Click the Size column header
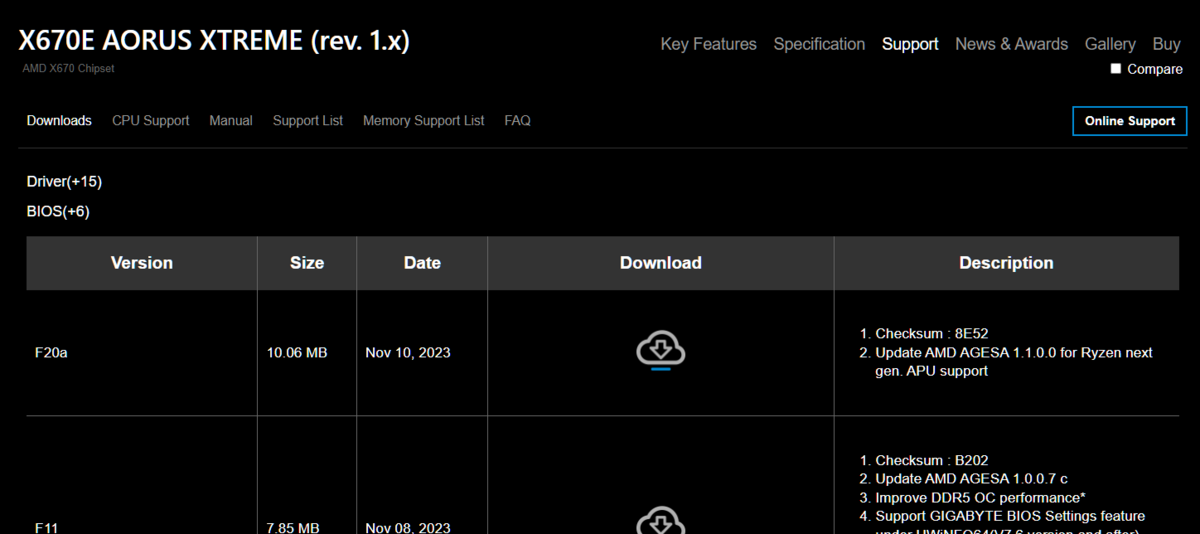This screenshot has width=1200, height=534. click(307, 263)
